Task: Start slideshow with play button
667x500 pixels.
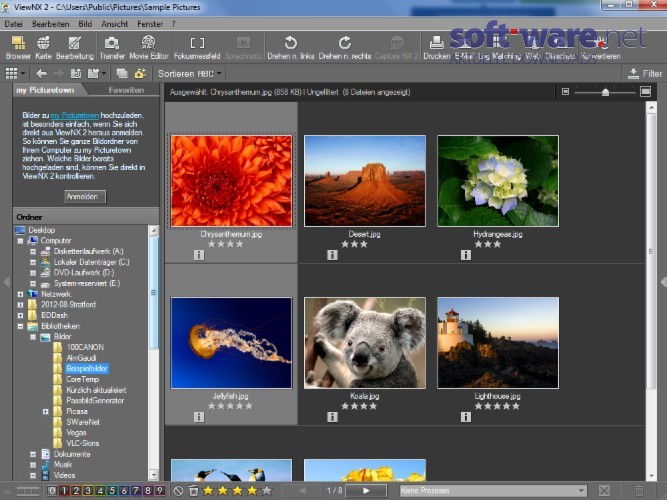Action: [x=366, y=491]
